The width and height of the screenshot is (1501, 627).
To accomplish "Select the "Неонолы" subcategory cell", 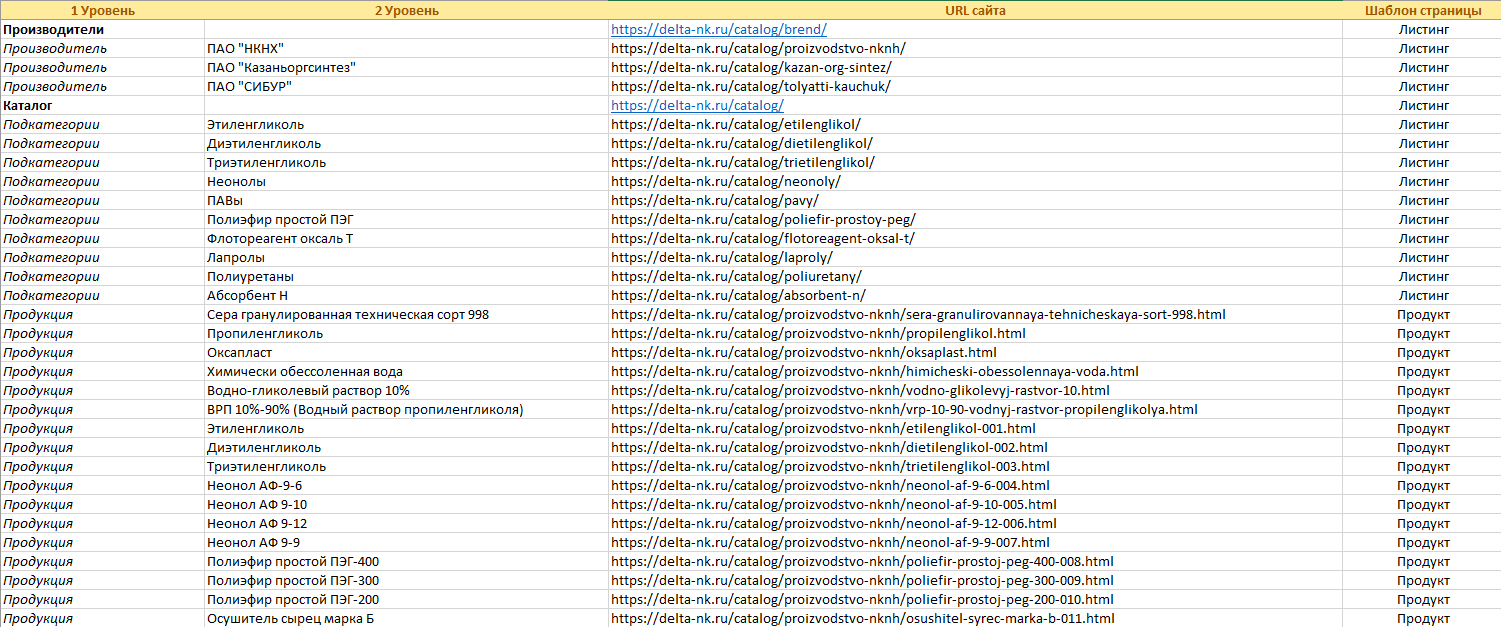I will coord(236,182).
